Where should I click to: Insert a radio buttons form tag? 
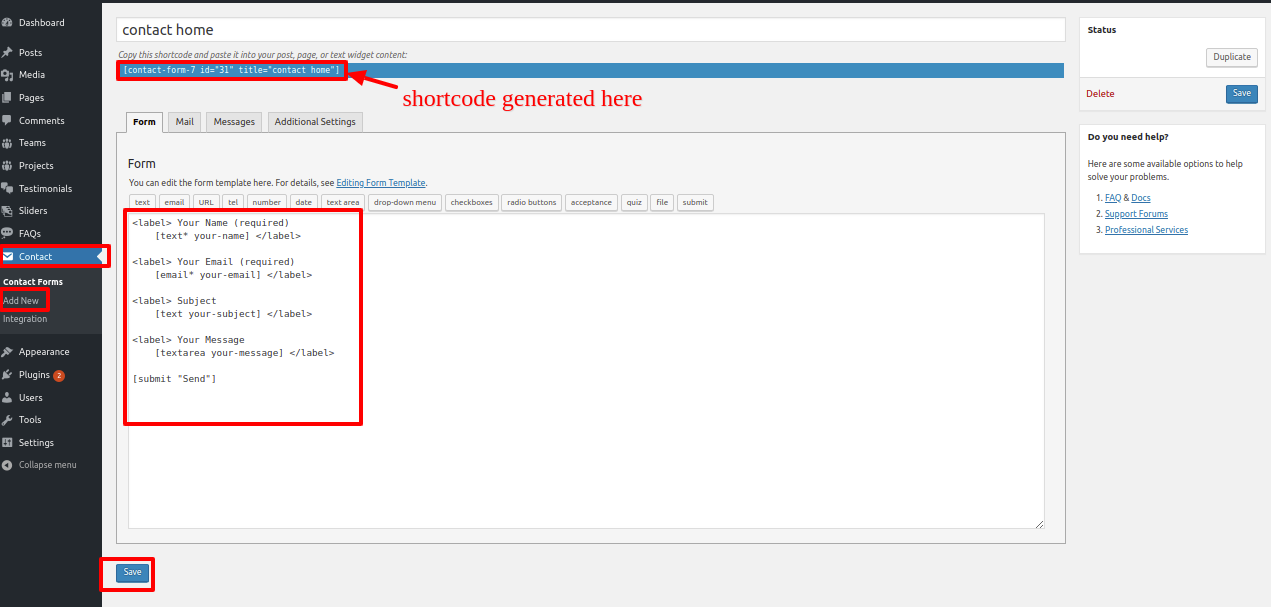click(x=531, y=202)
